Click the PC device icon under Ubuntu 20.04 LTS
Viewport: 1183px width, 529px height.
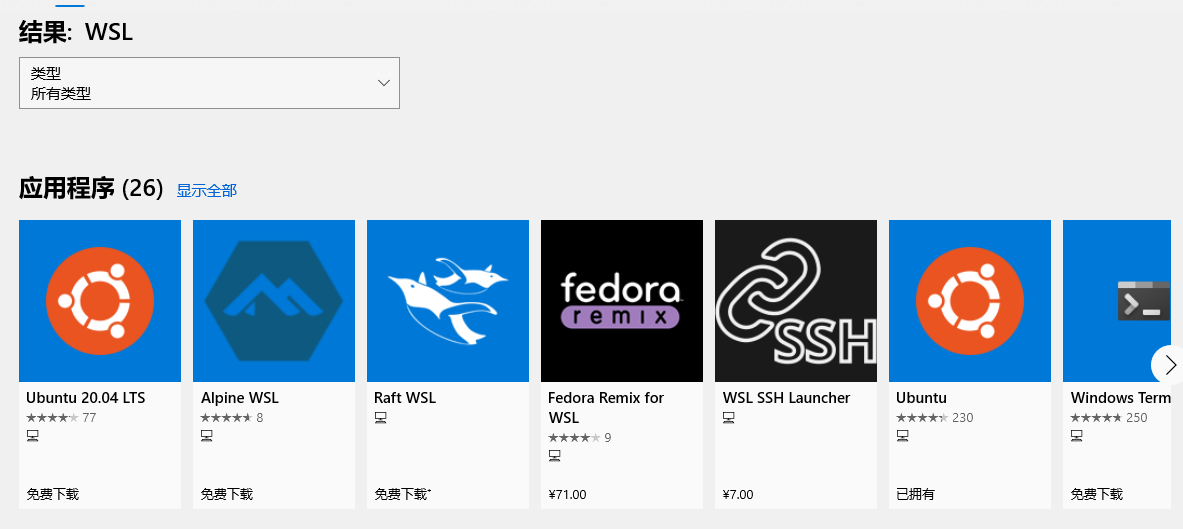(x=32, y=435)
